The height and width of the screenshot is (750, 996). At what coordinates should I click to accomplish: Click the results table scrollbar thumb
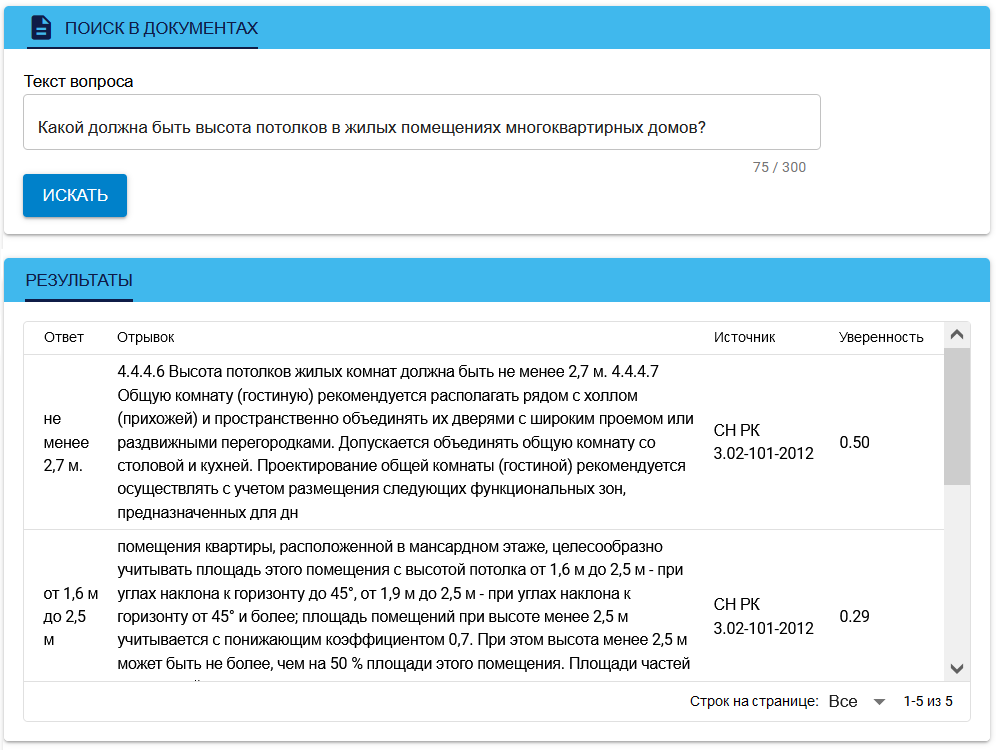tap(957, 416)
